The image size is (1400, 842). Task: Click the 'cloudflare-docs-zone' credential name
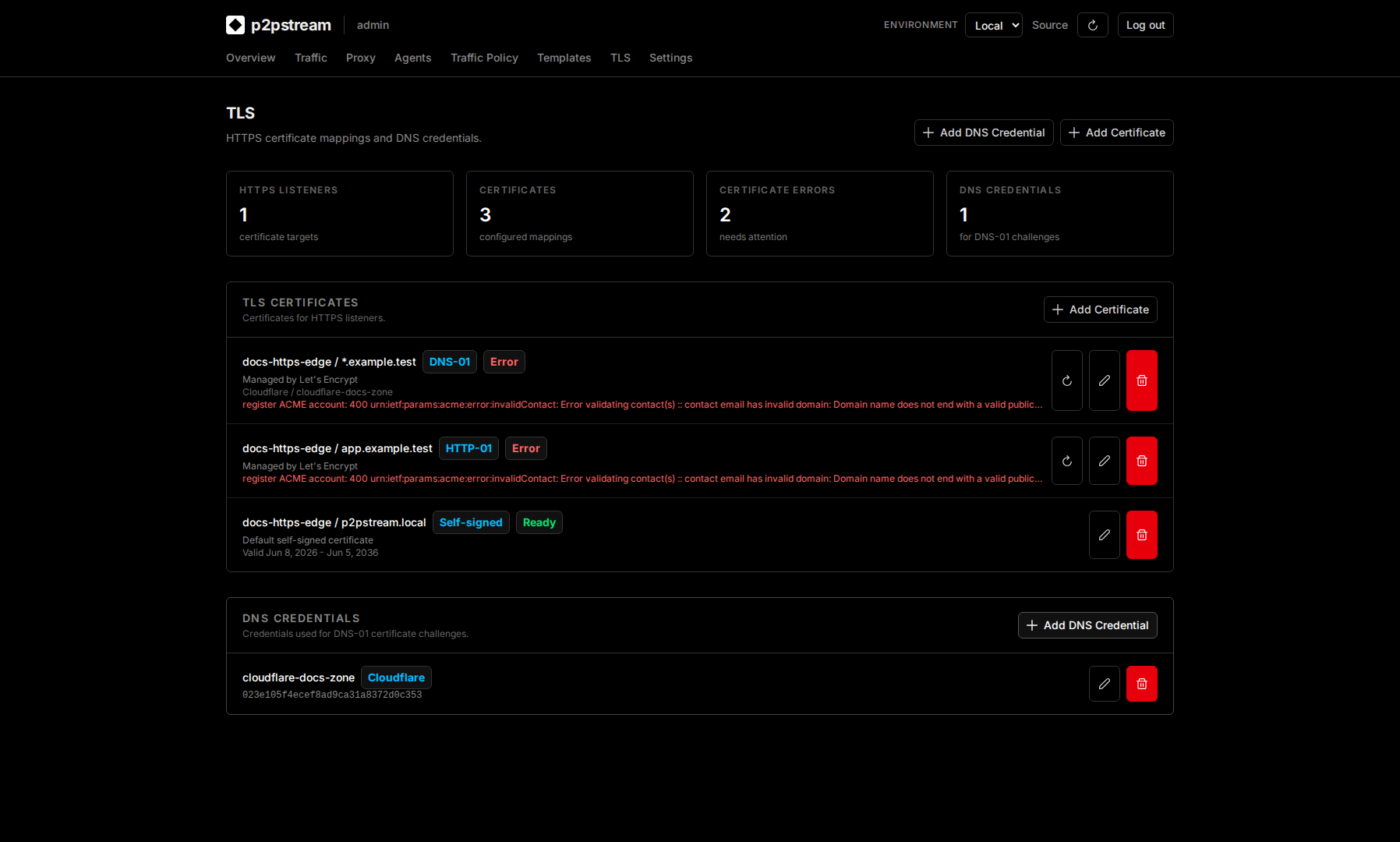(299, 677)
